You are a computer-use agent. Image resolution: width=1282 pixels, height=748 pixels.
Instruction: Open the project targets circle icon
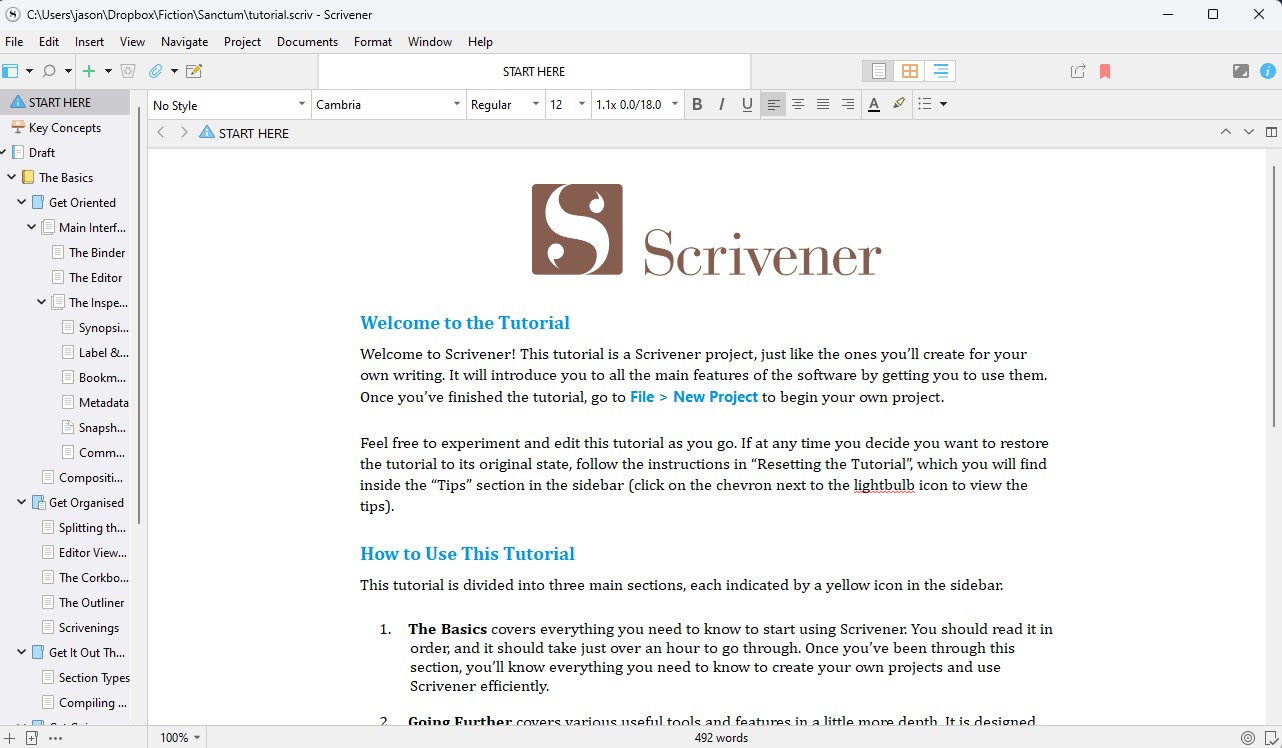pos(1248,738)
